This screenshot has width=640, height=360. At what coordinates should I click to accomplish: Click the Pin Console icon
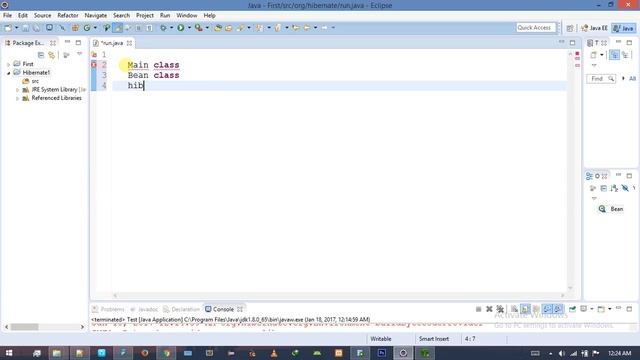point(572,309)
